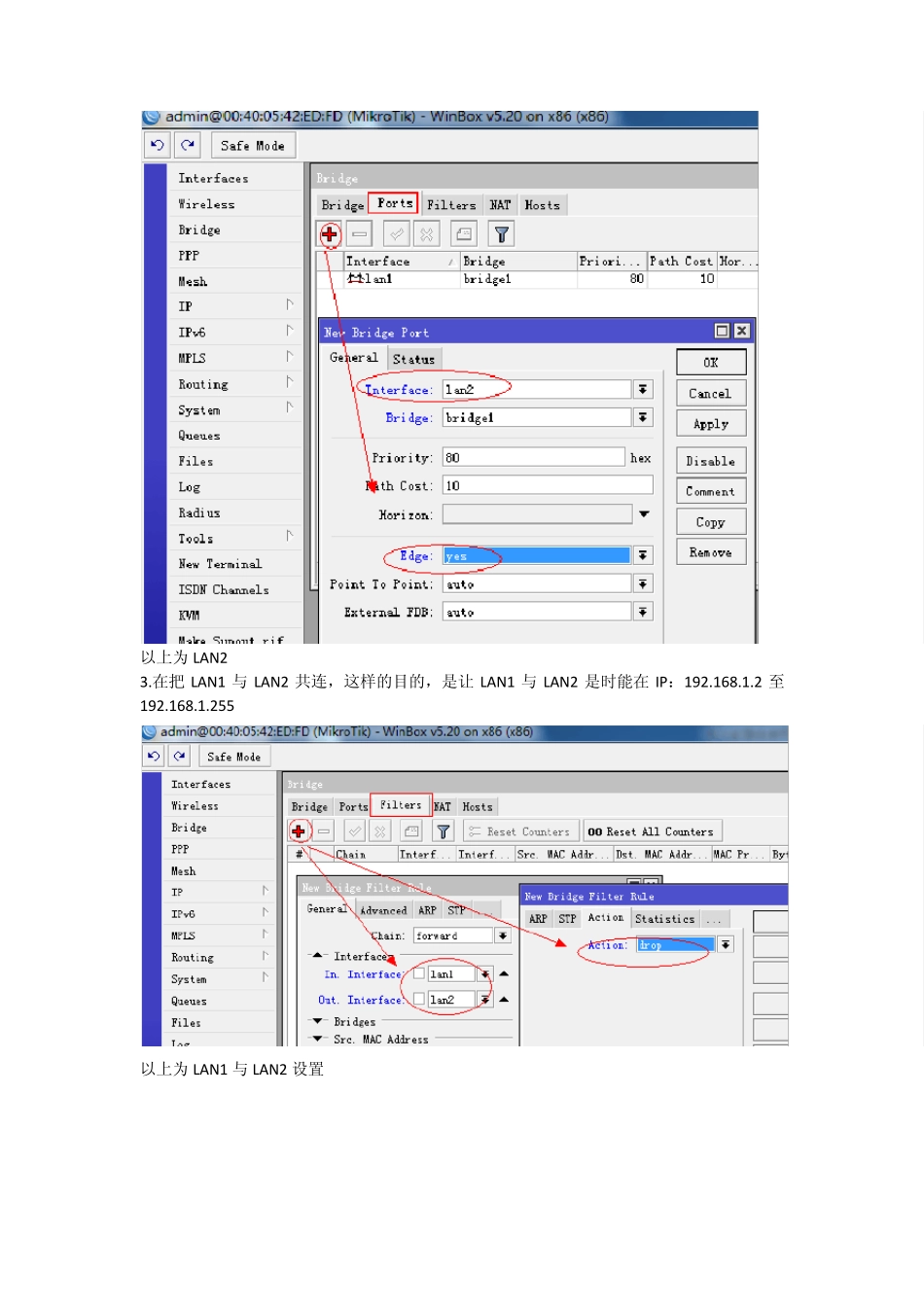Click Apply in New Bridge Port dialog
Screen dimensions: 924x1307
click(x=711, y=424)
